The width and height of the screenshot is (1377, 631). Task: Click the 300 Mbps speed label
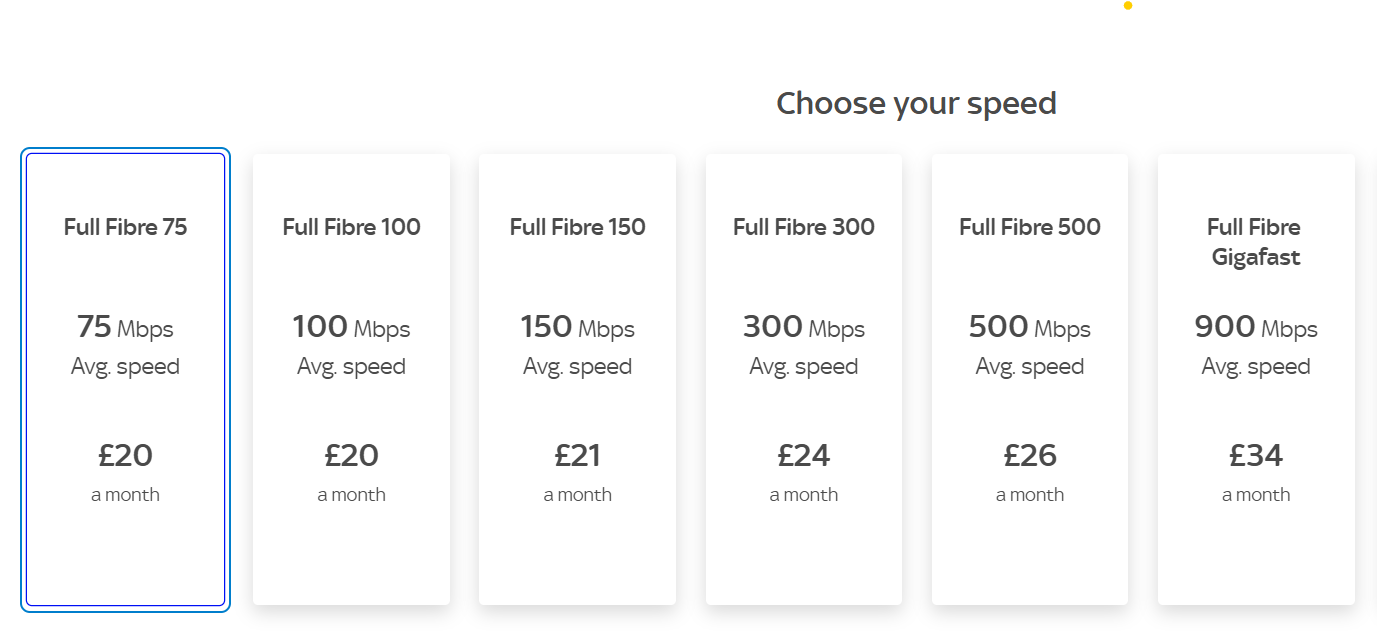[x=804, y=327]
